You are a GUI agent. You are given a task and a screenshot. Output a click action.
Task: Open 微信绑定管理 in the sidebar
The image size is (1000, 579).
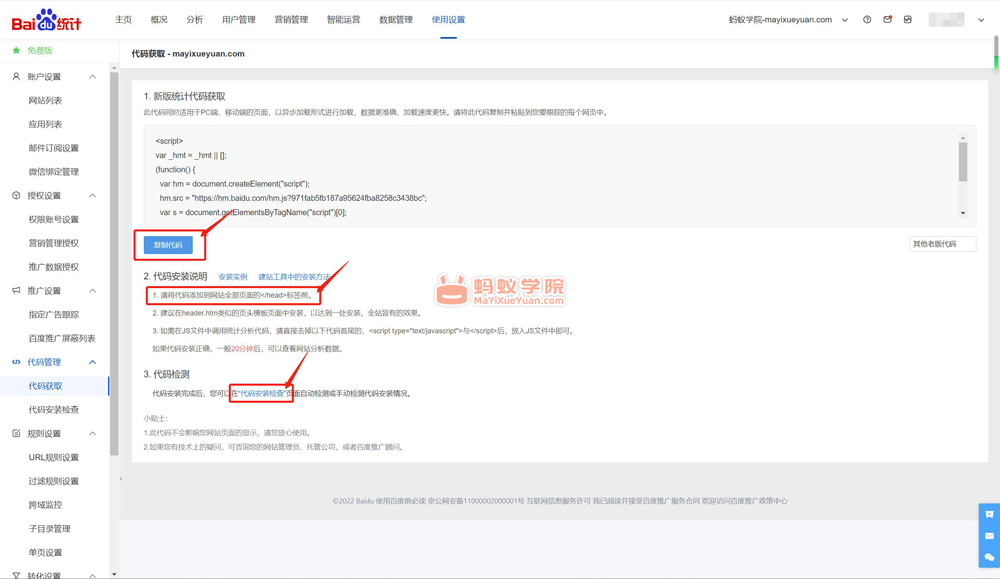pyautogui.click(x=54, y=172)
